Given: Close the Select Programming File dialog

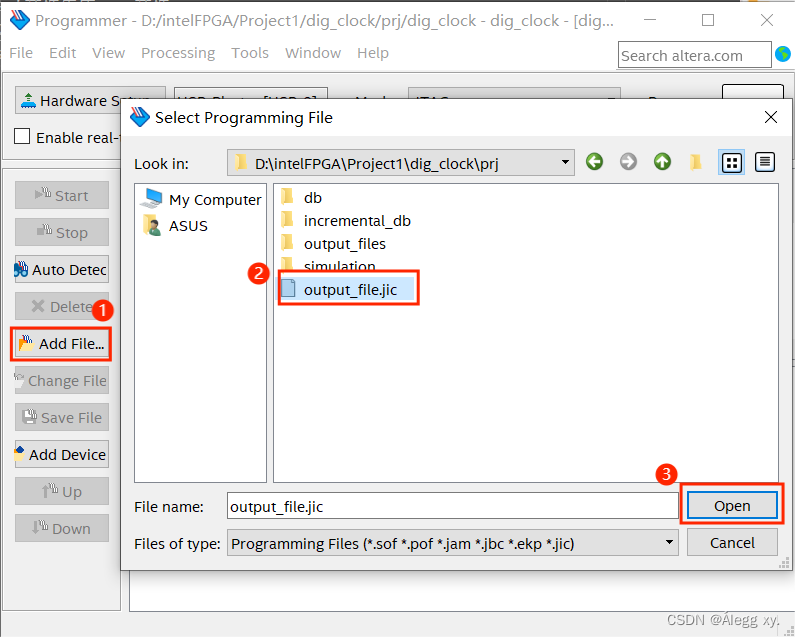Looking at the screenshot, I should coord(771,117).
